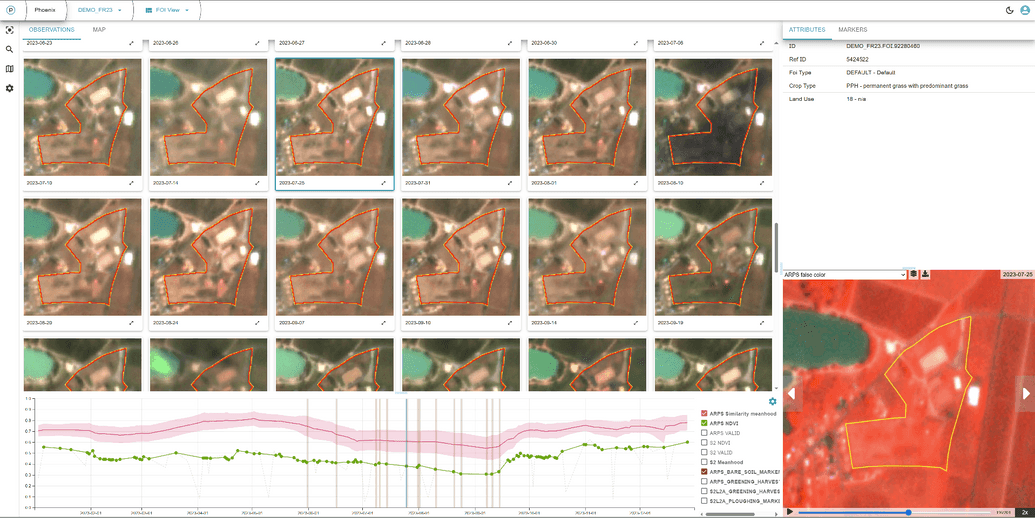
Task: Open the user account avatar
Action: [1025, 10]
